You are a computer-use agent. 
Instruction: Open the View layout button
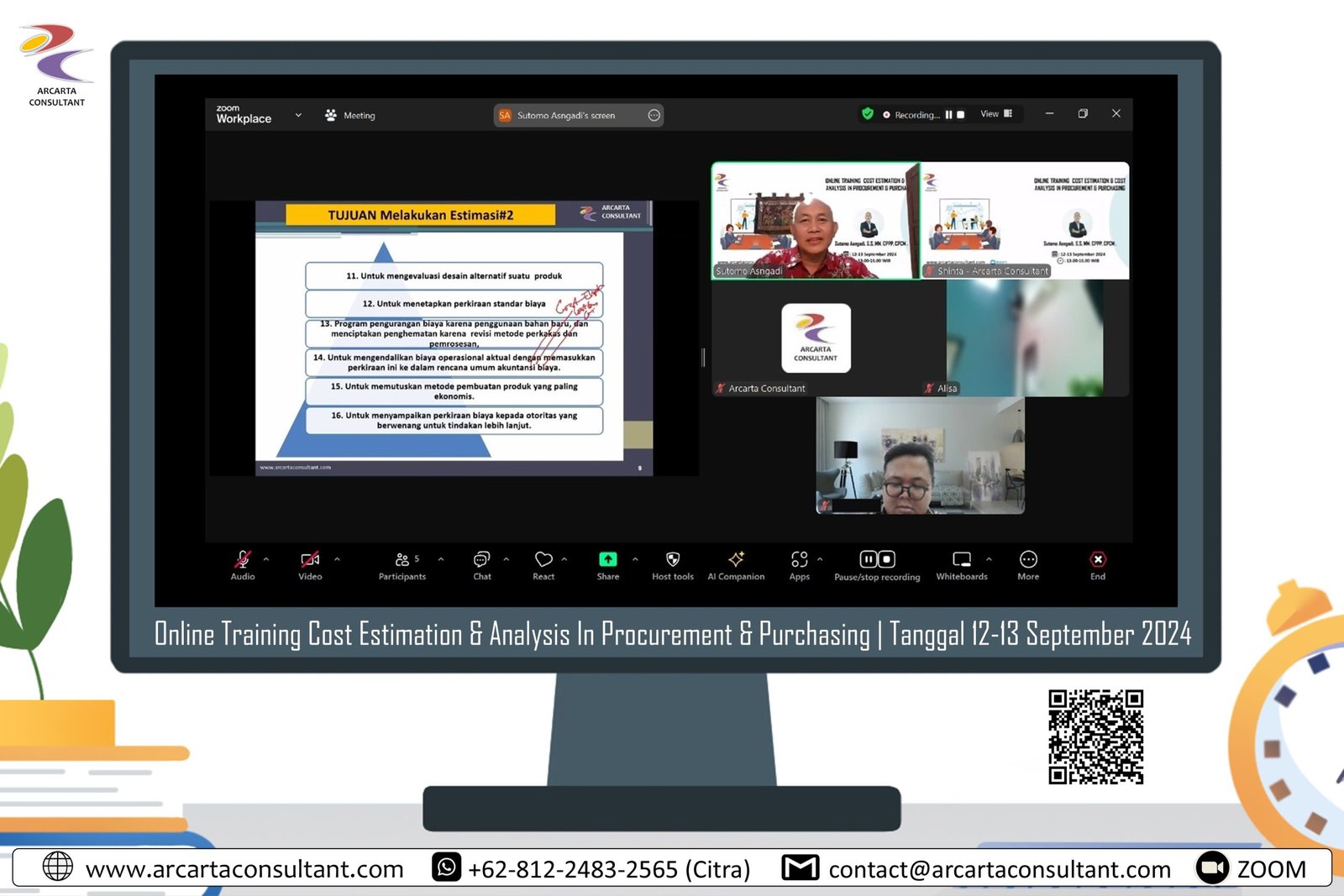[x=996, y=114]
